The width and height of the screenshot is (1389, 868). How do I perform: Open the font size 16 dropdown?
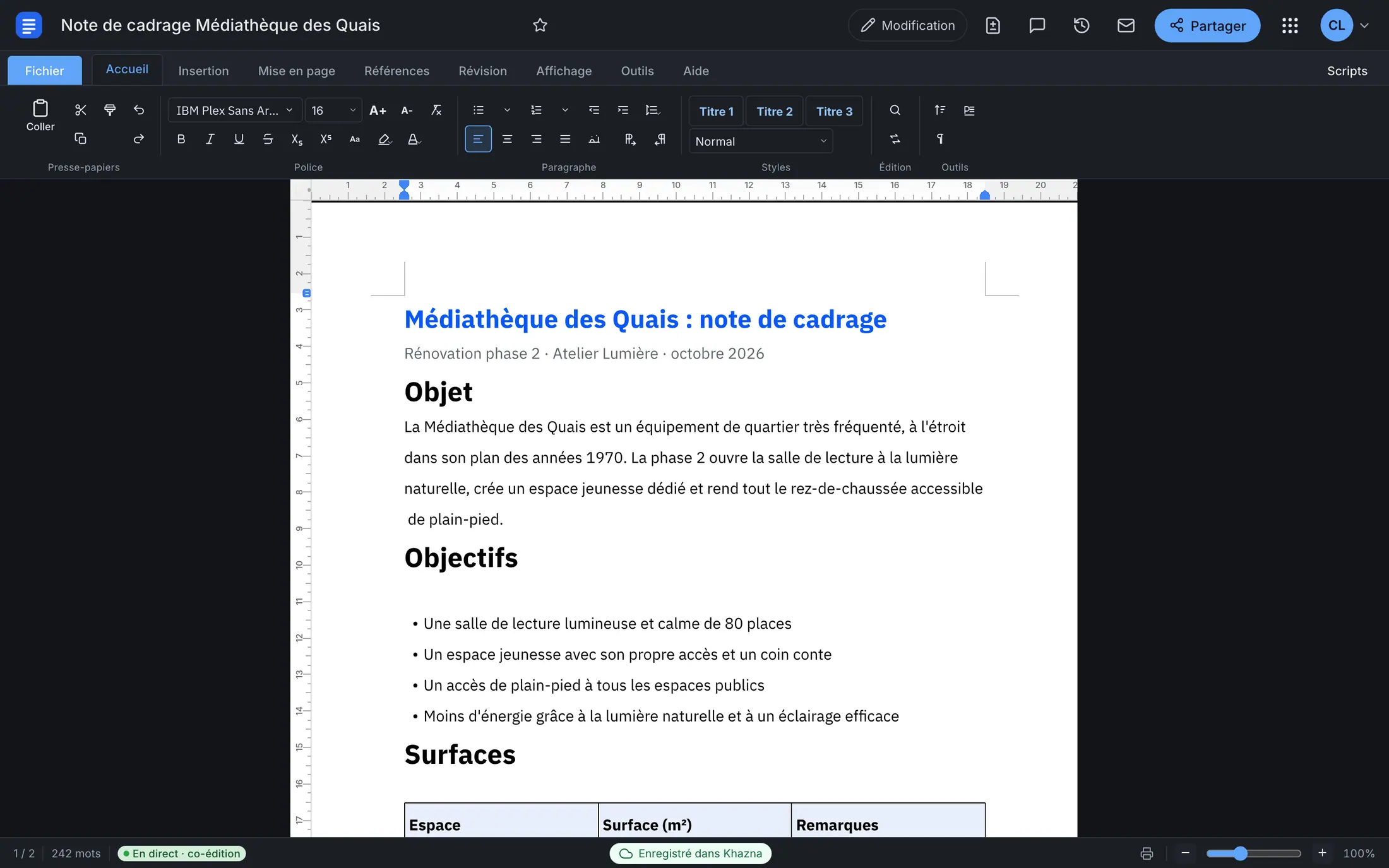(x=333, y=110)
